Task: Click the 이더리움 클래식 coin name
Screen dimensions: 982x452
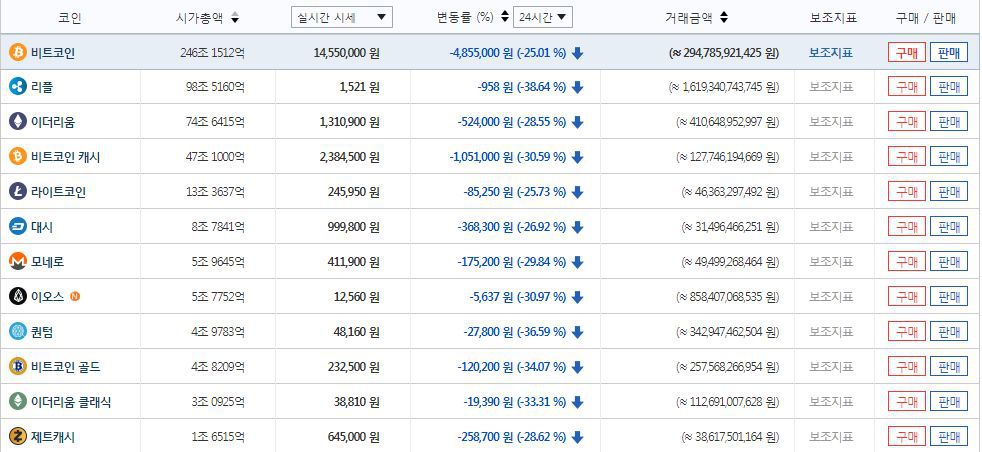Action: (71, 402)
